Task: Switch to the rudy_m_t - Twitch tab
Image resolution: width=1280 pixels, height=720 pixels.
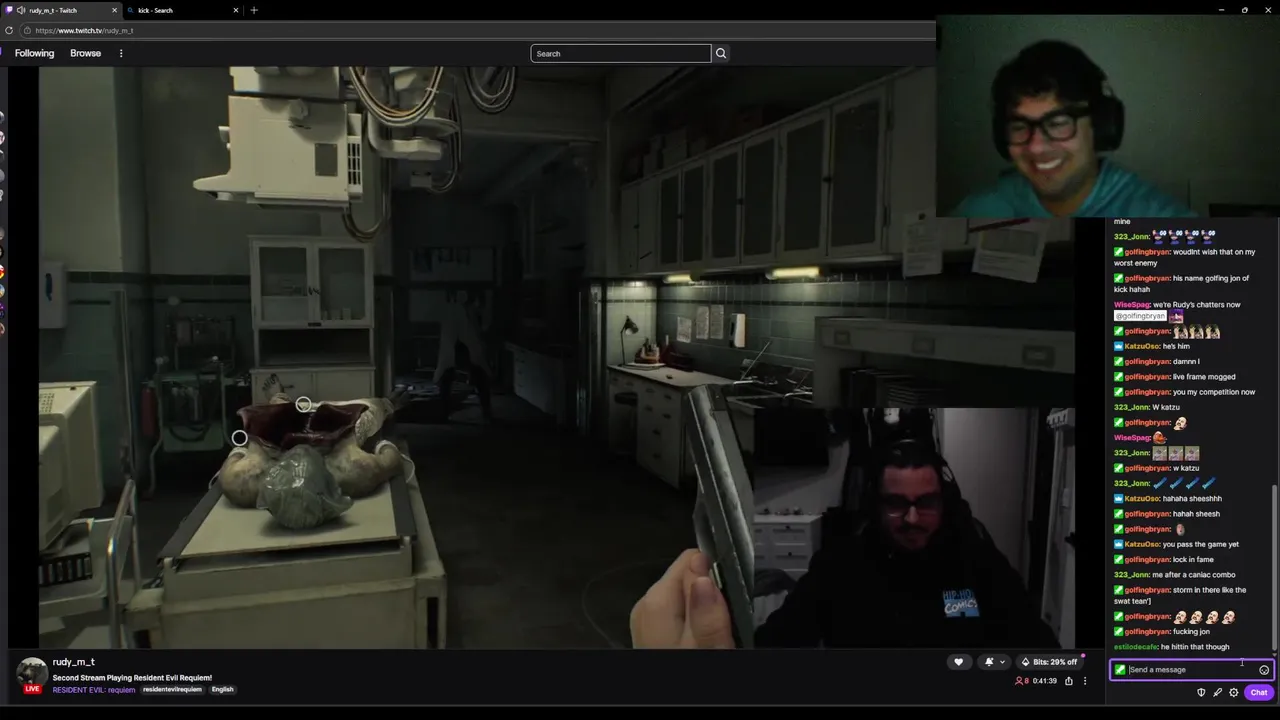Action: [60, 10]
